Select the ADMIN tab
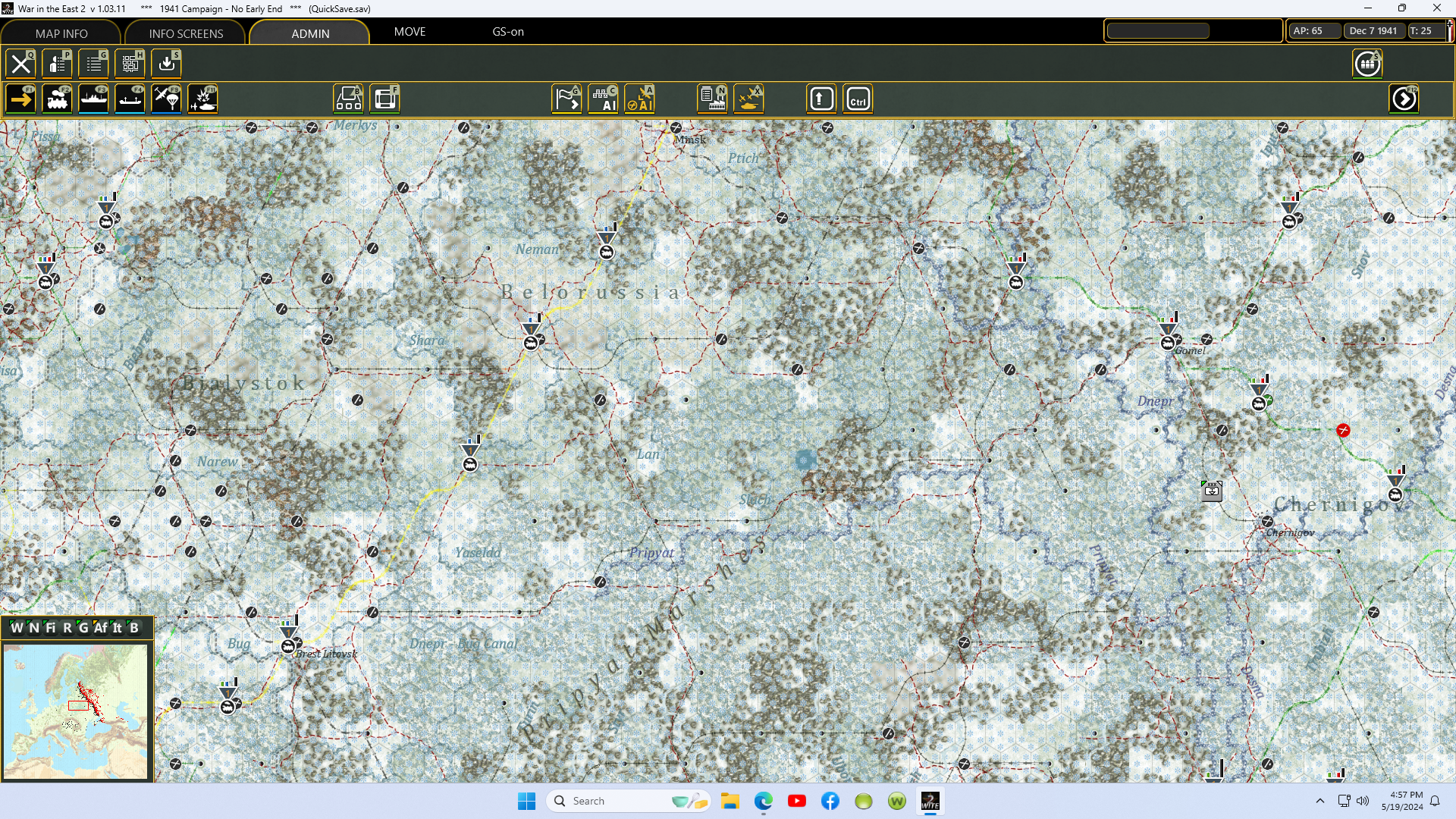The height and width of the screenshot is (819, 1456). coord(310,33)
